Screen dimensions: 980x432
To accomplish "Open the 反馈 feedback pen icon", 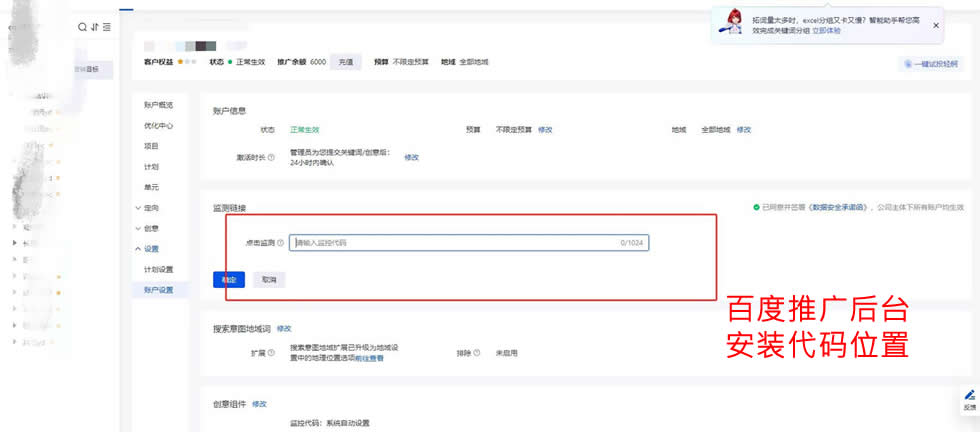I will tap(969, 396).
